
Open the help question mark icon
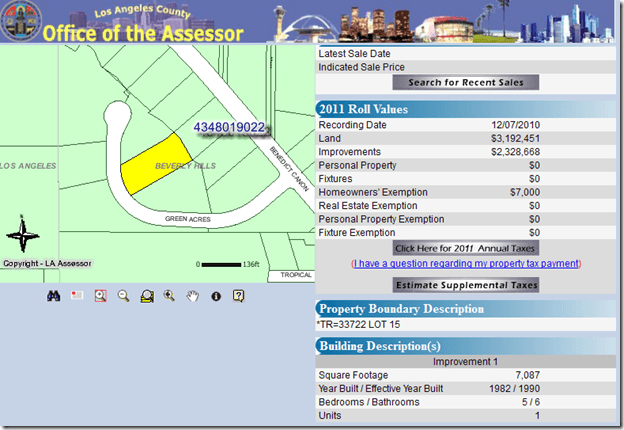point(238,296)
